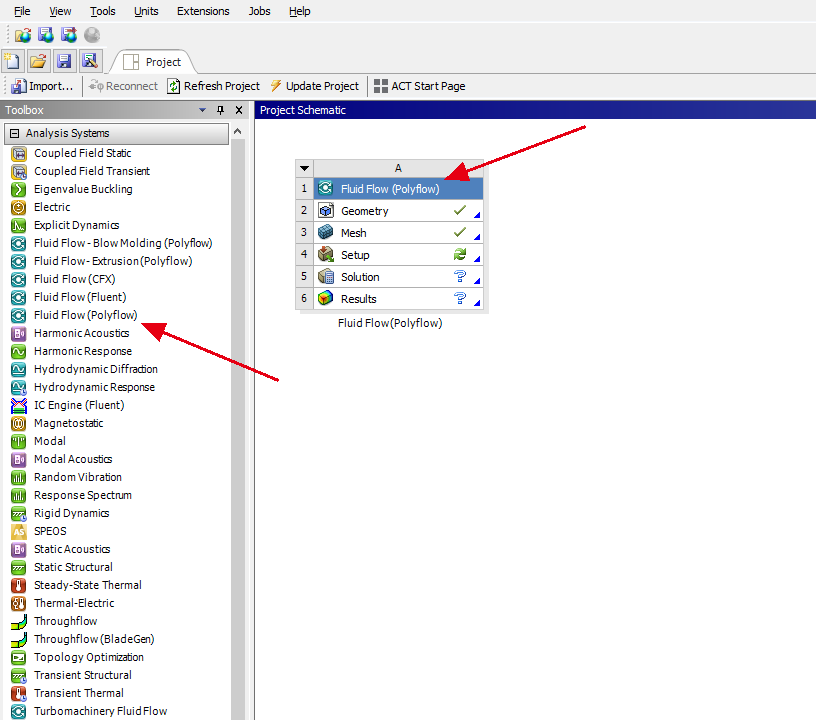Viewport: 816px width, 720px height.
Task: Click the Setup refresh-required status icon
Action: [460, 254]
